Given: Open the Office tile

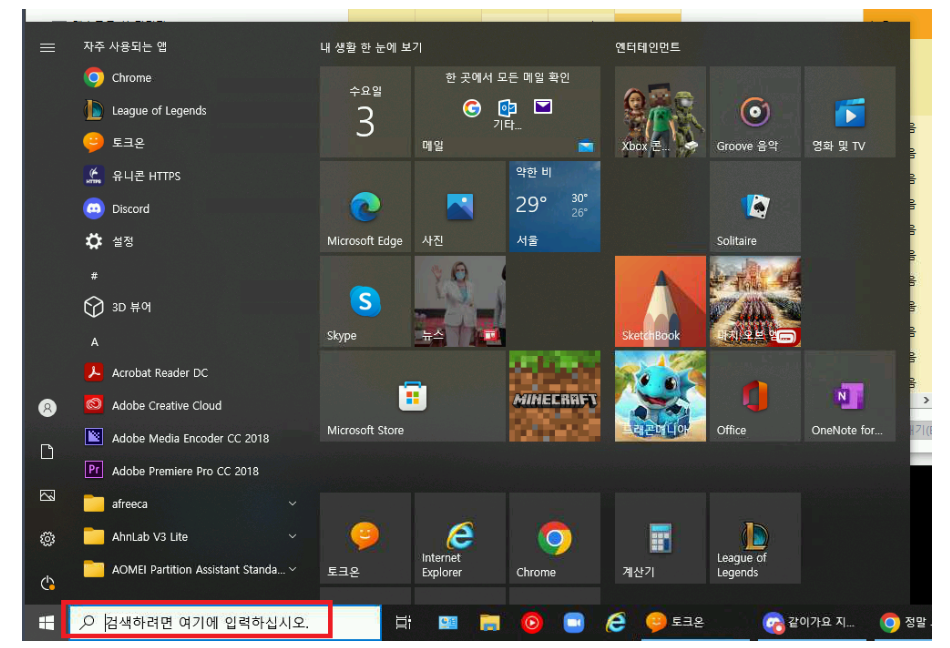Looking at the screenshot, I should click(x=755, y=396).
